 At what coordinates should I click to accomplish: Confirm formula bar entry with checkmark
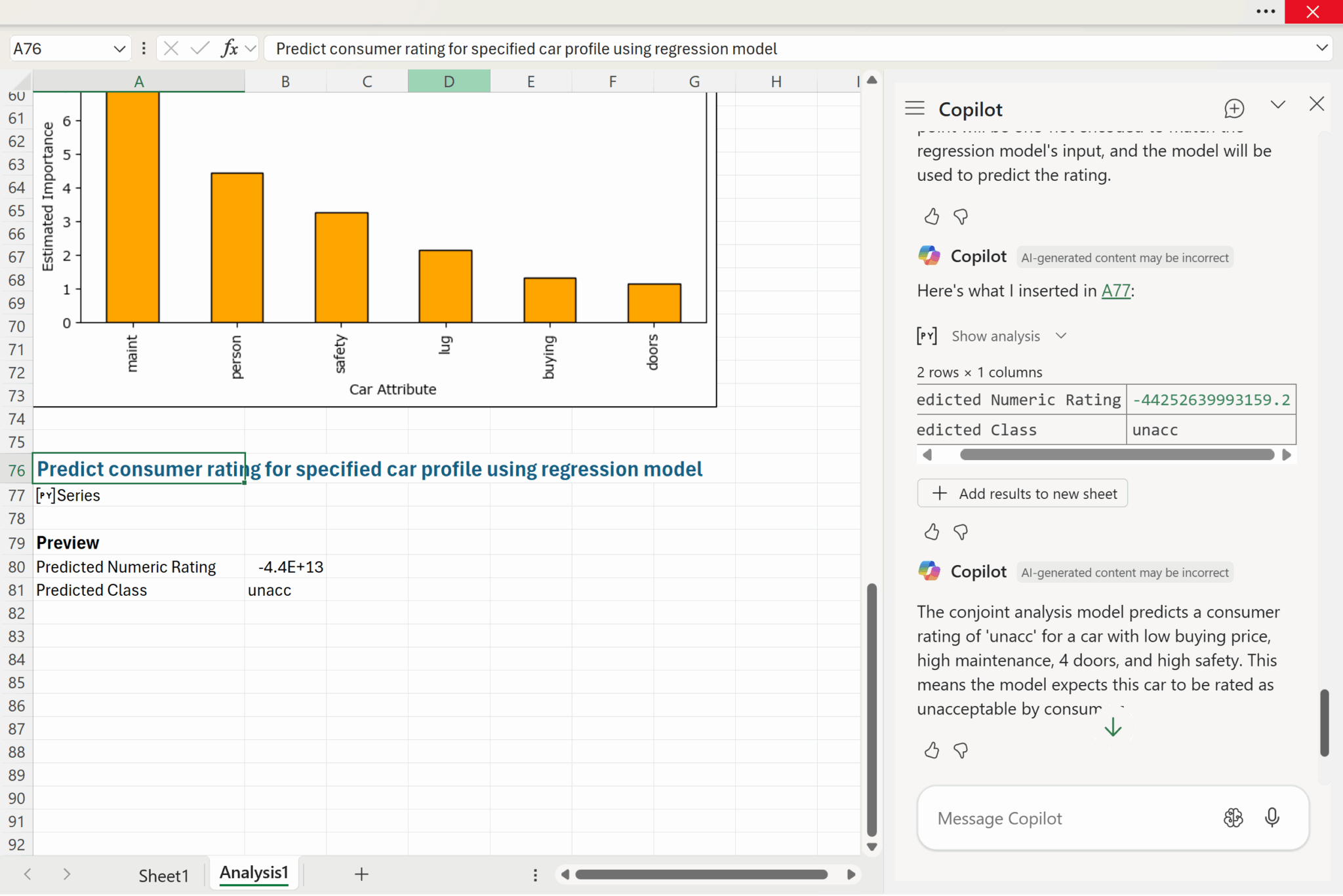coord(200,49)
